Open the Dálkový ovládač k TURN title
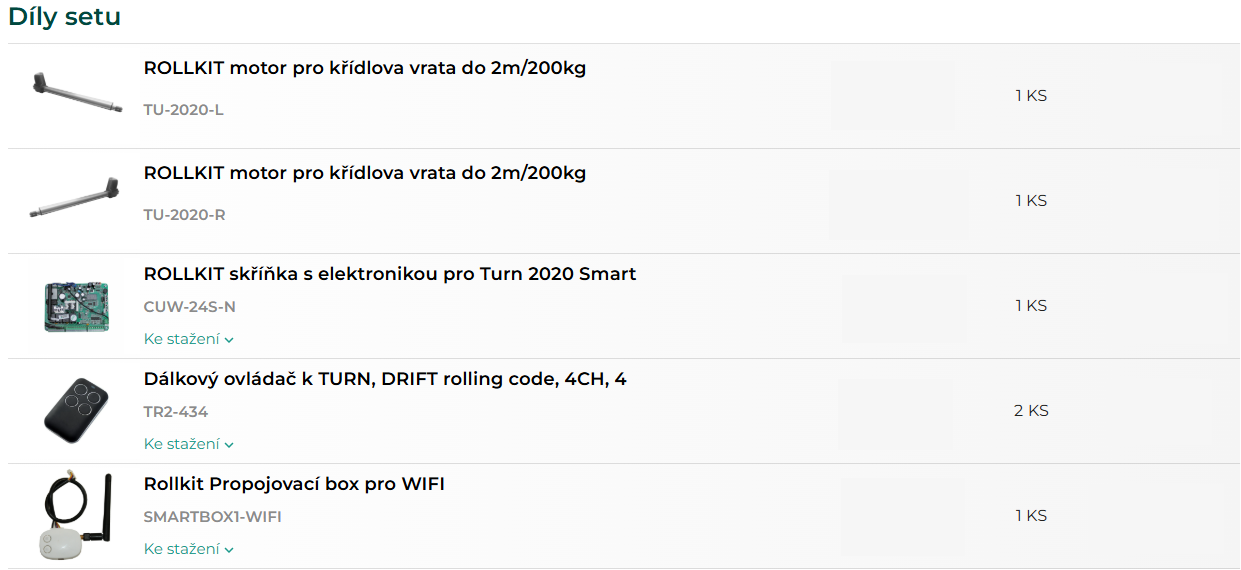The height and width of the screenshot is (570, 1241). click(x=385, y=380)
